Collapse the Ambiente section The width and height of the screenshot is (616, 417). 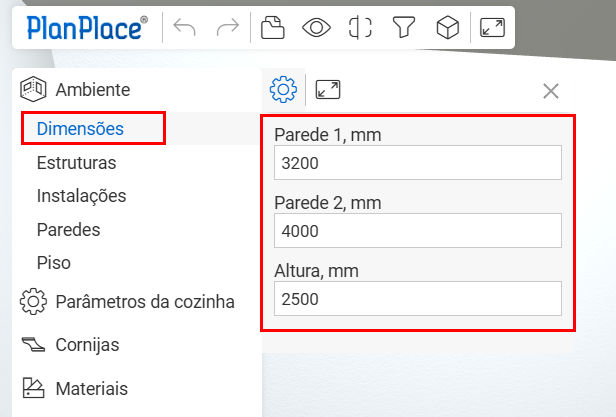click(92, 89)
